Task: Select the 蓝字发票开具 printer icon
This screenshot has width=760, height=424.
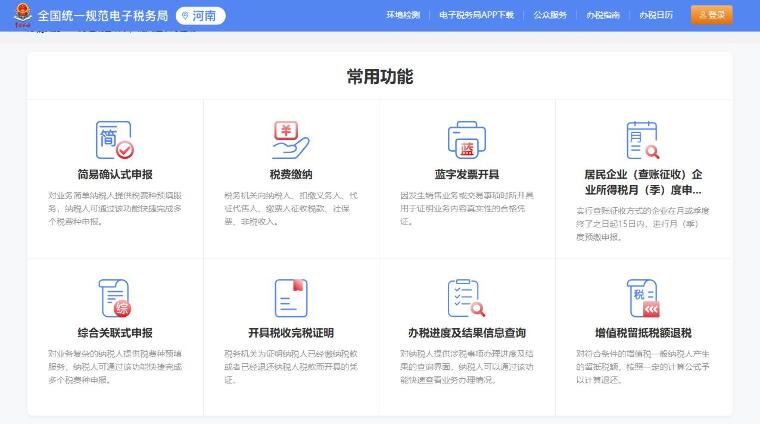Action: coord(466,140)
